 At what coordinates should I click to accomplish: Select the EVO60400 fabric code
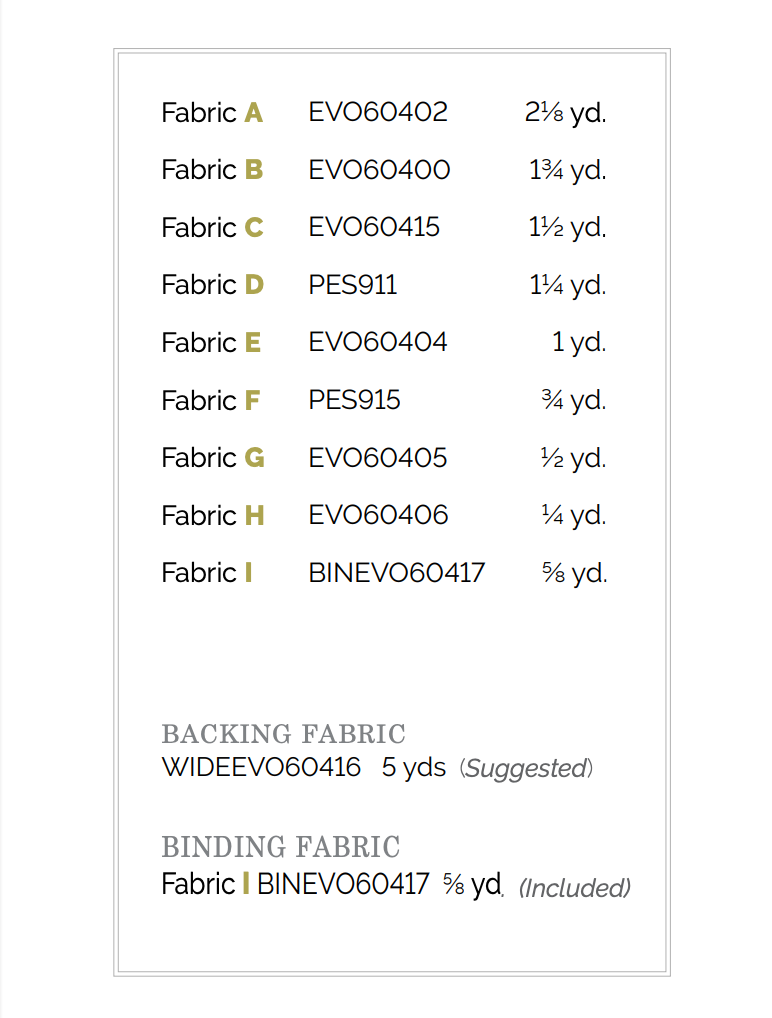pos(379,170)
